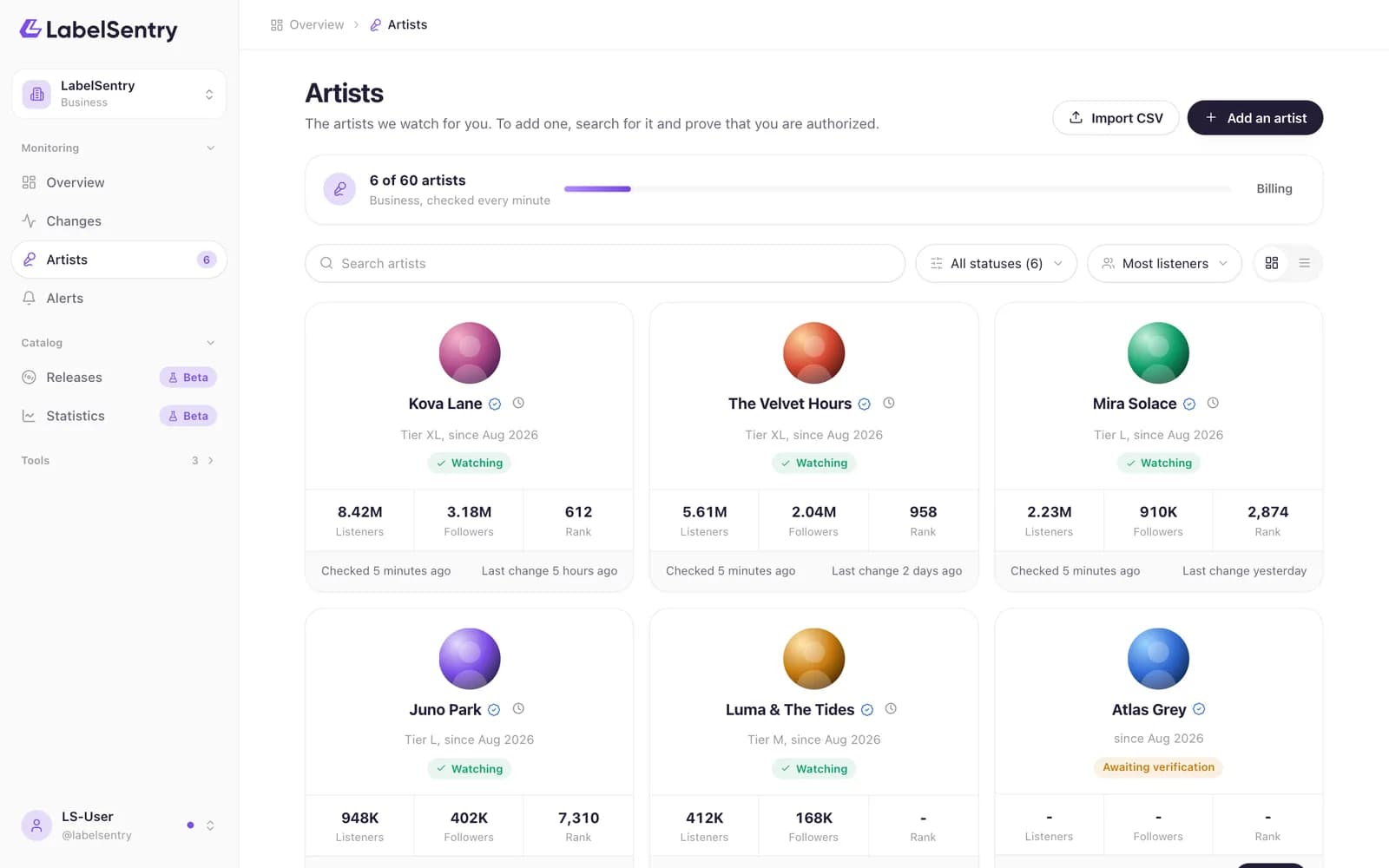Click the microphone icon in the quota panel
The width and height of the screenshot is (1389, 868).
pos(339,188)
